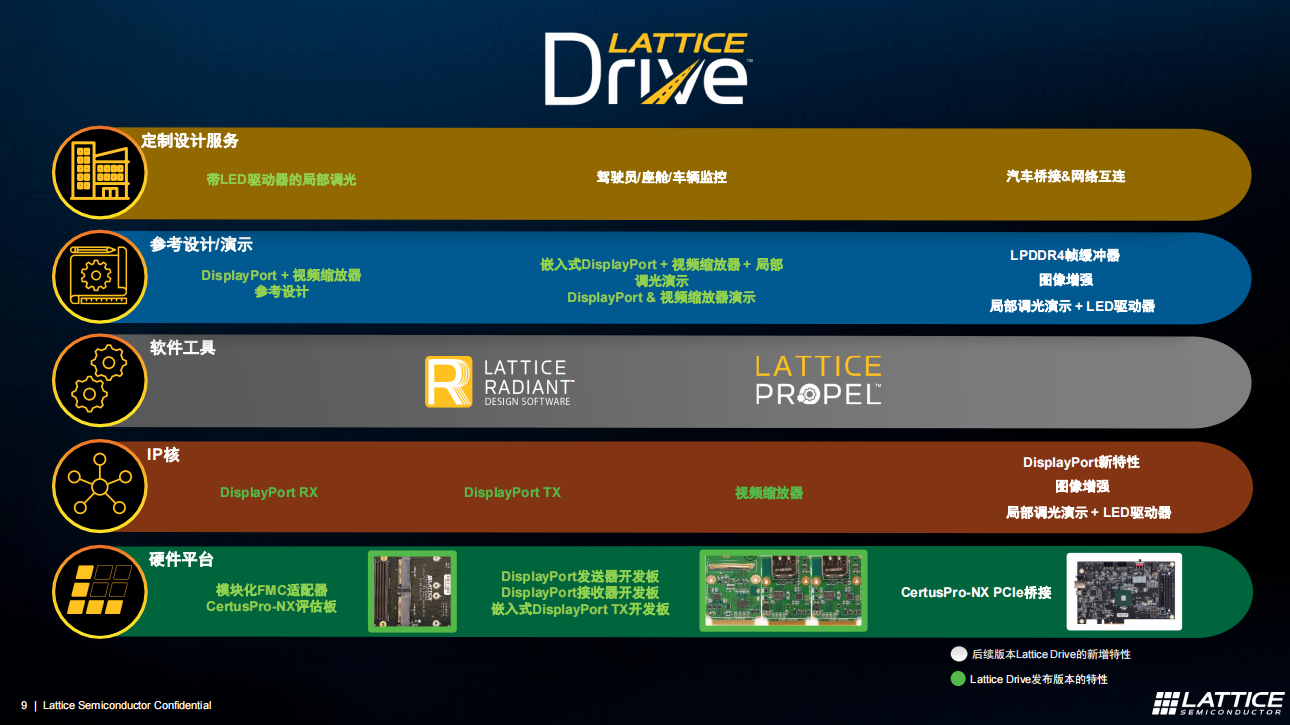The height and width of the screenshot is (725, 1290).
Task: Click the DisplayPort接收器开发板 text
Action: click(580, 592)
